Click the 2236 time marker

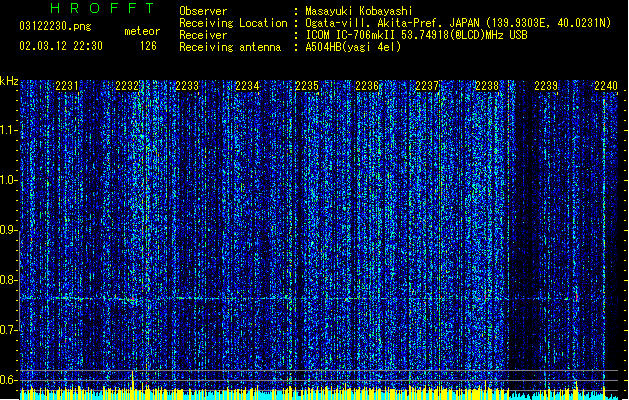(367, 86)
